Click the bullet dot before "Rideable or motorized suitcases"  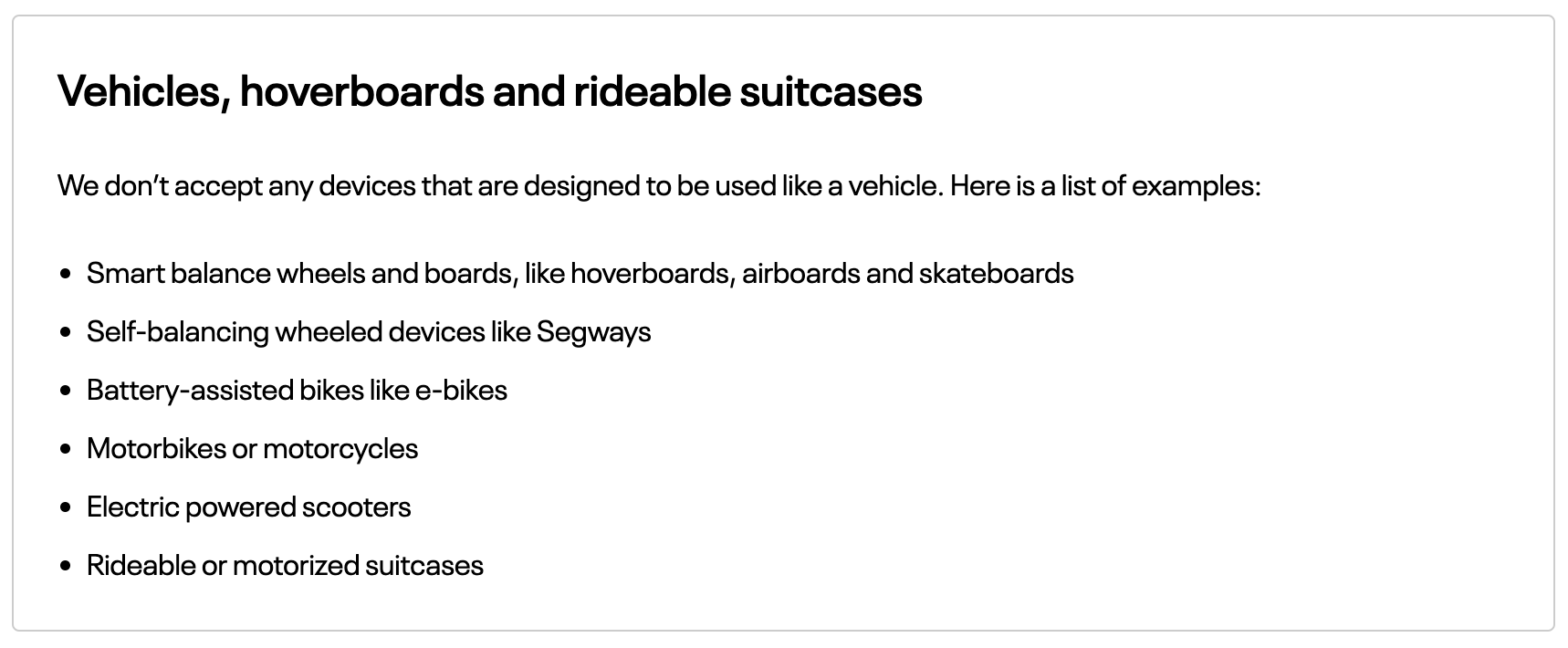click(x=65, y=566)
